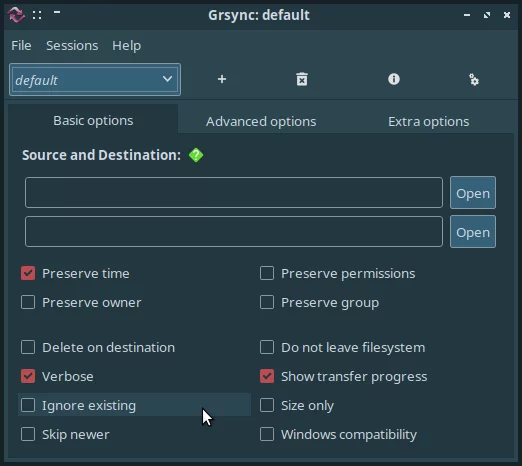Close the Grsync window

click(x=507, y=15)
